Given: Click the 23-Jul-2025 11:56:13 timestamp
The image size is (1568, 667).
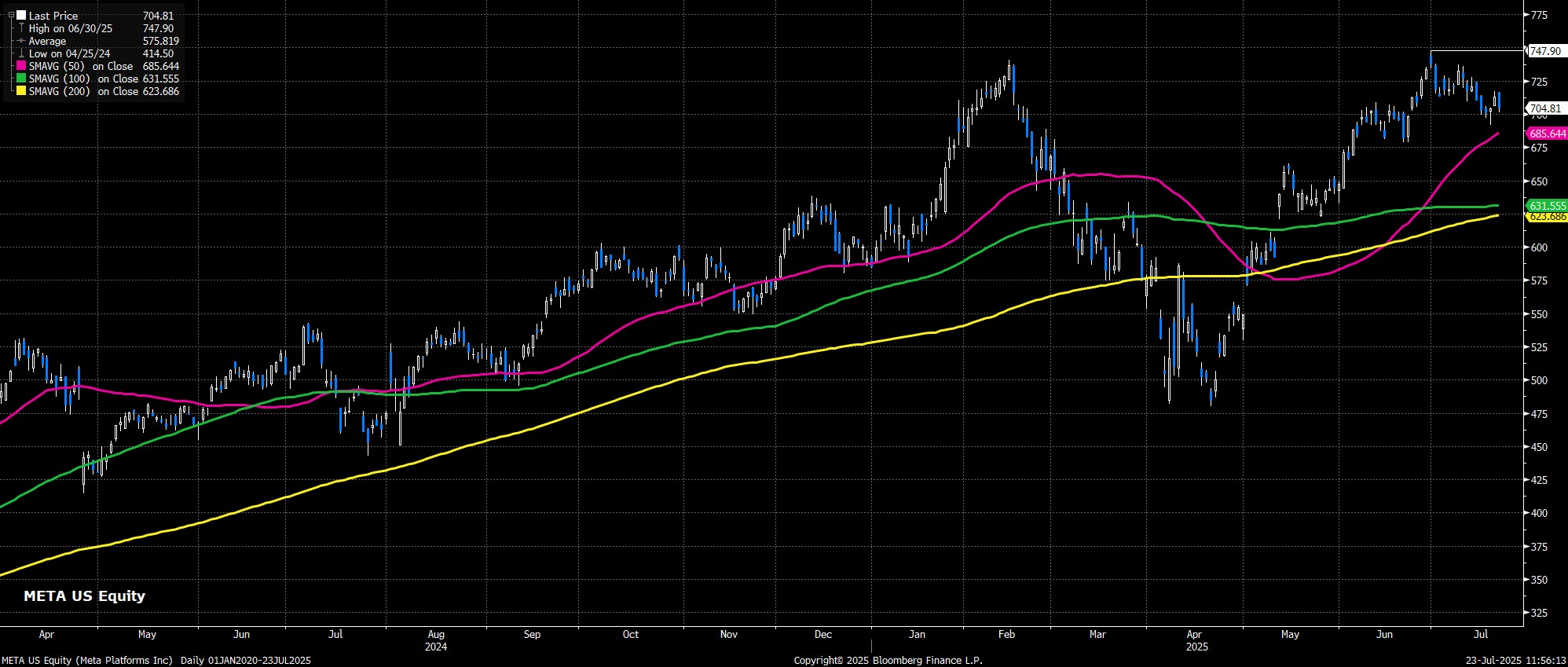Looking at the screenshot, I should [x=1515, y=661].
